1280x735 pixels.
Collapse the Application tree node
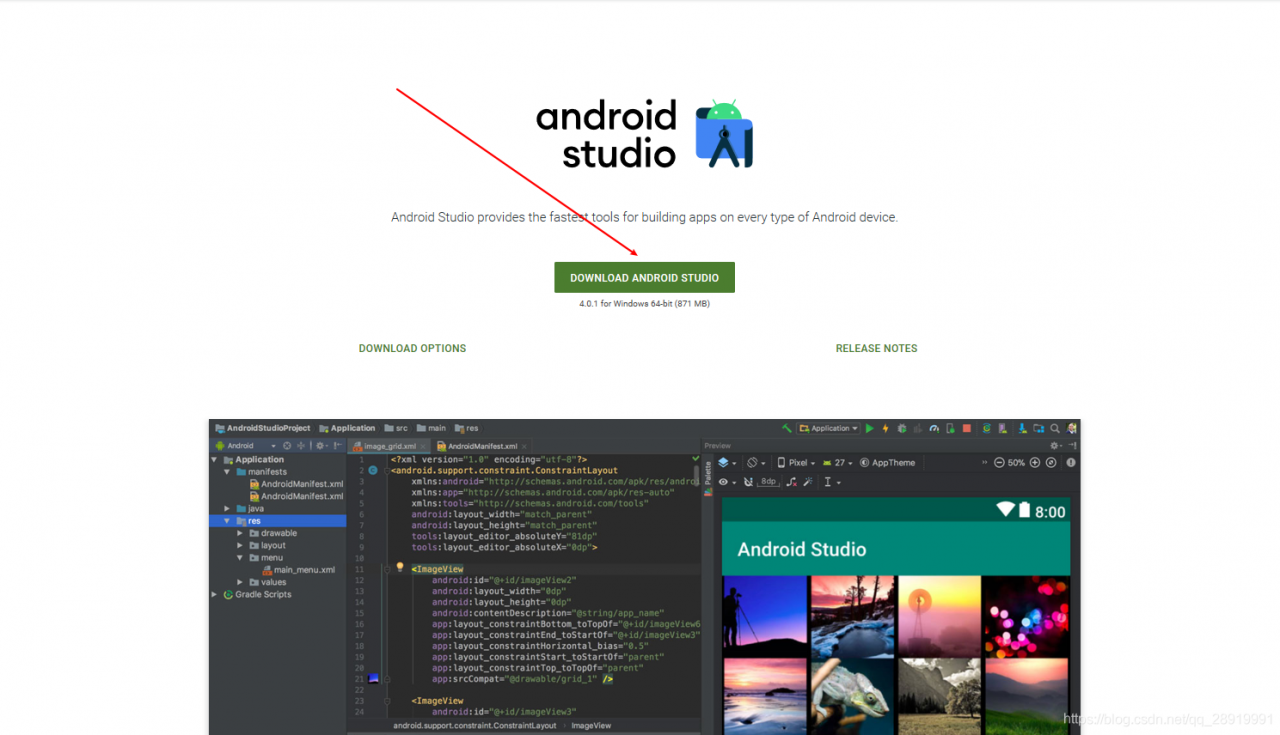pos(216,460)
